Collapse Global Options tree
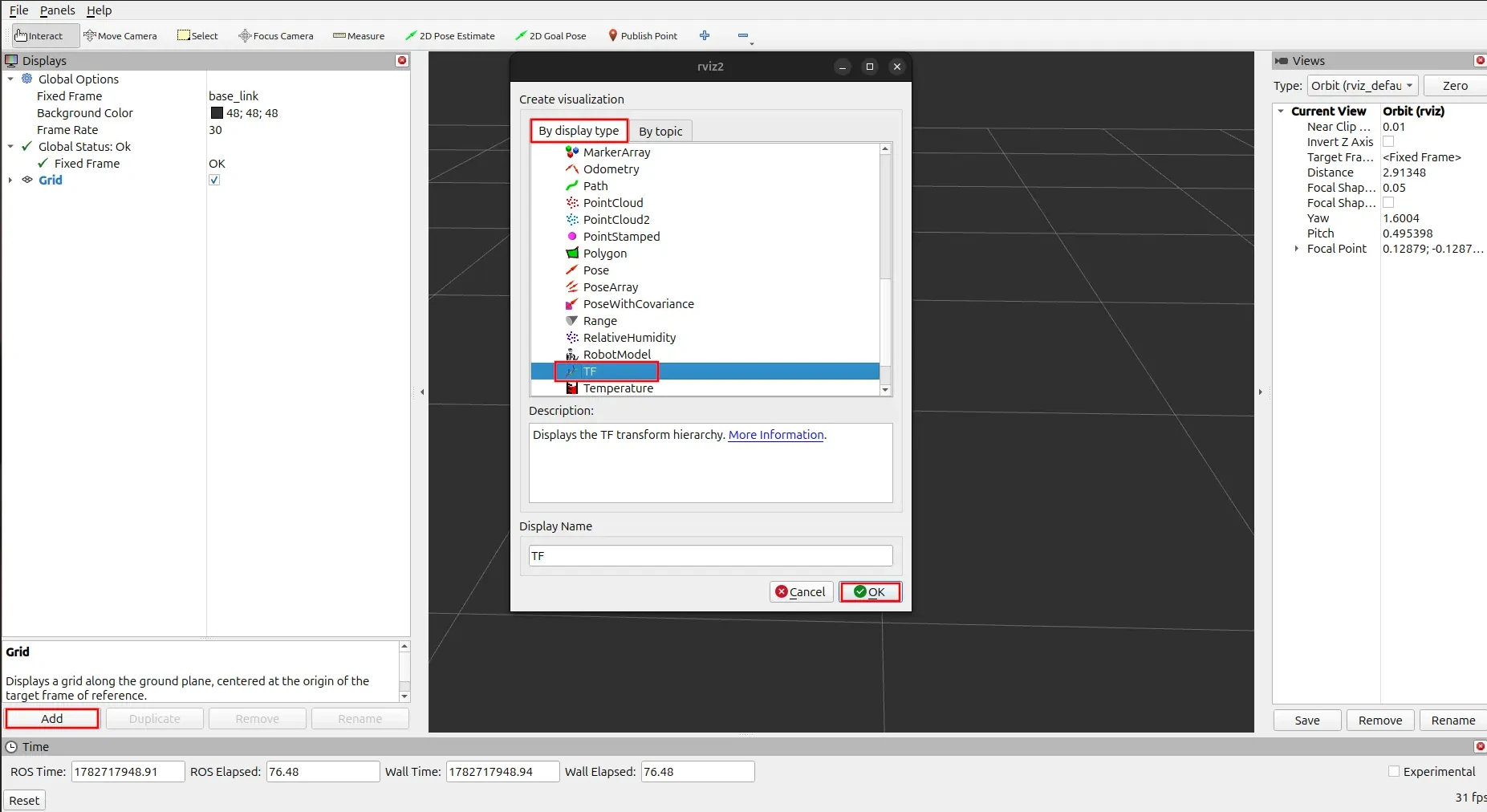Viewport: 1487px width, 812px height. click(10, 79)
